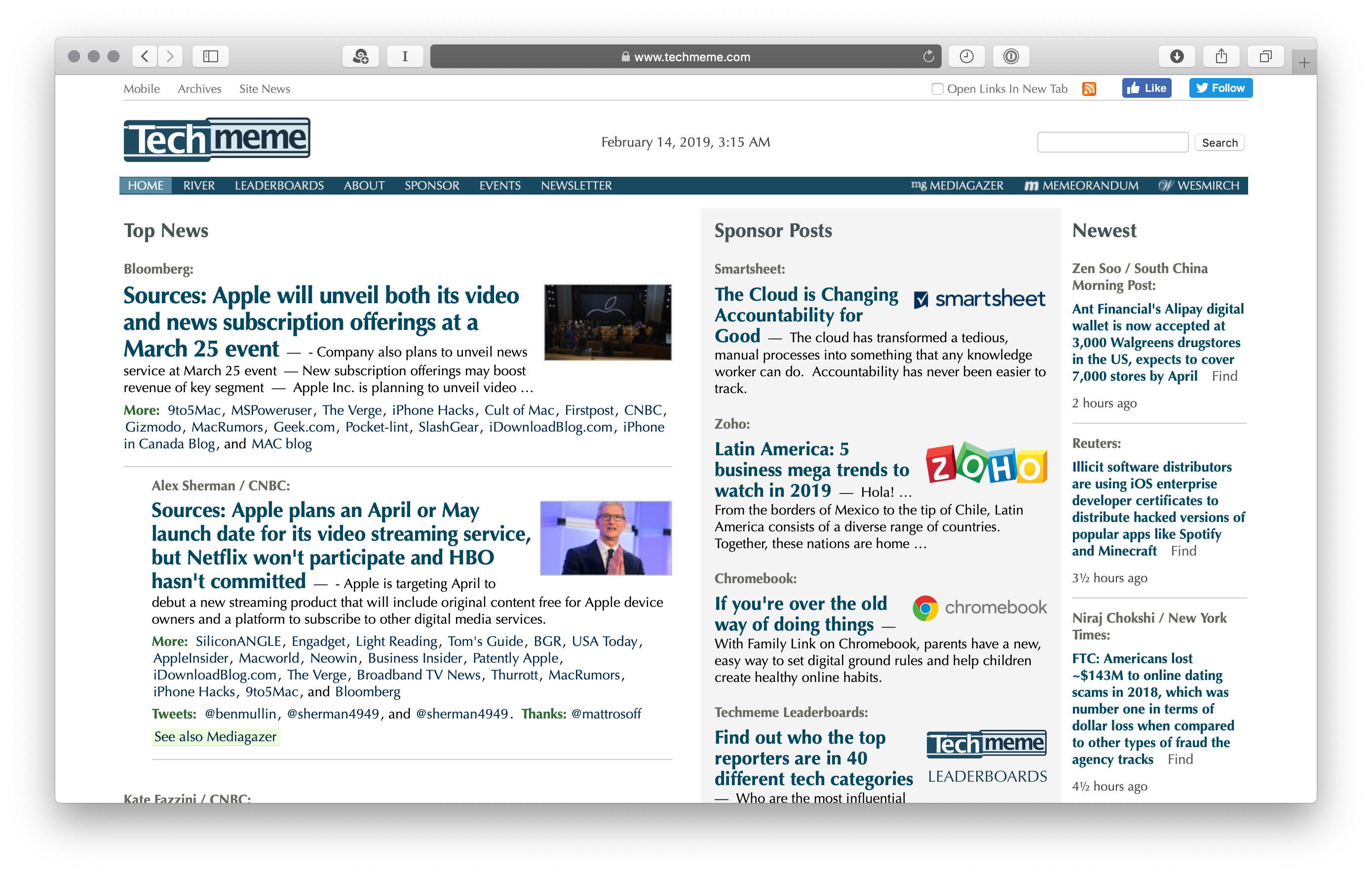The width and height of the screenshot is (1372, 876).
Task: Open the Zoho sponsor logo
Action: (986, 463)
